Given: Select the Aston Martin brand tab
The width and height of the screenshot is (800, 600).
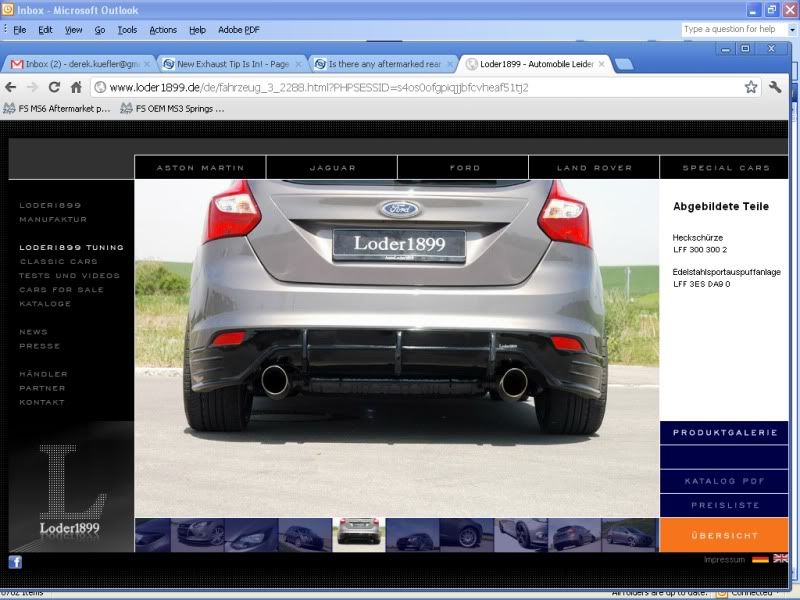Looking at the screenshot, I should [x=200, y=167].
